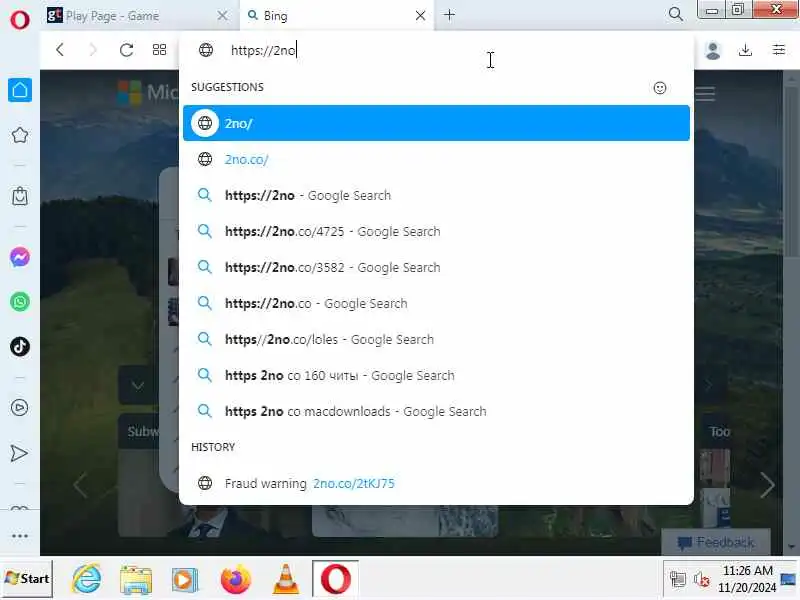Choose the 2no.co/ suggestion
Screen dimensions: 800x600
[x=436, y=159]
